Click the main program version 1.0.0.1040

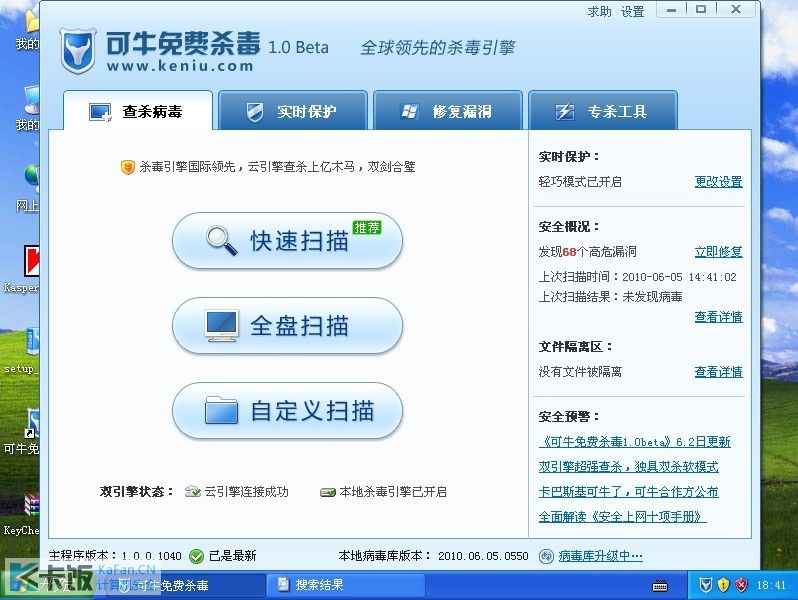(151, 556)
